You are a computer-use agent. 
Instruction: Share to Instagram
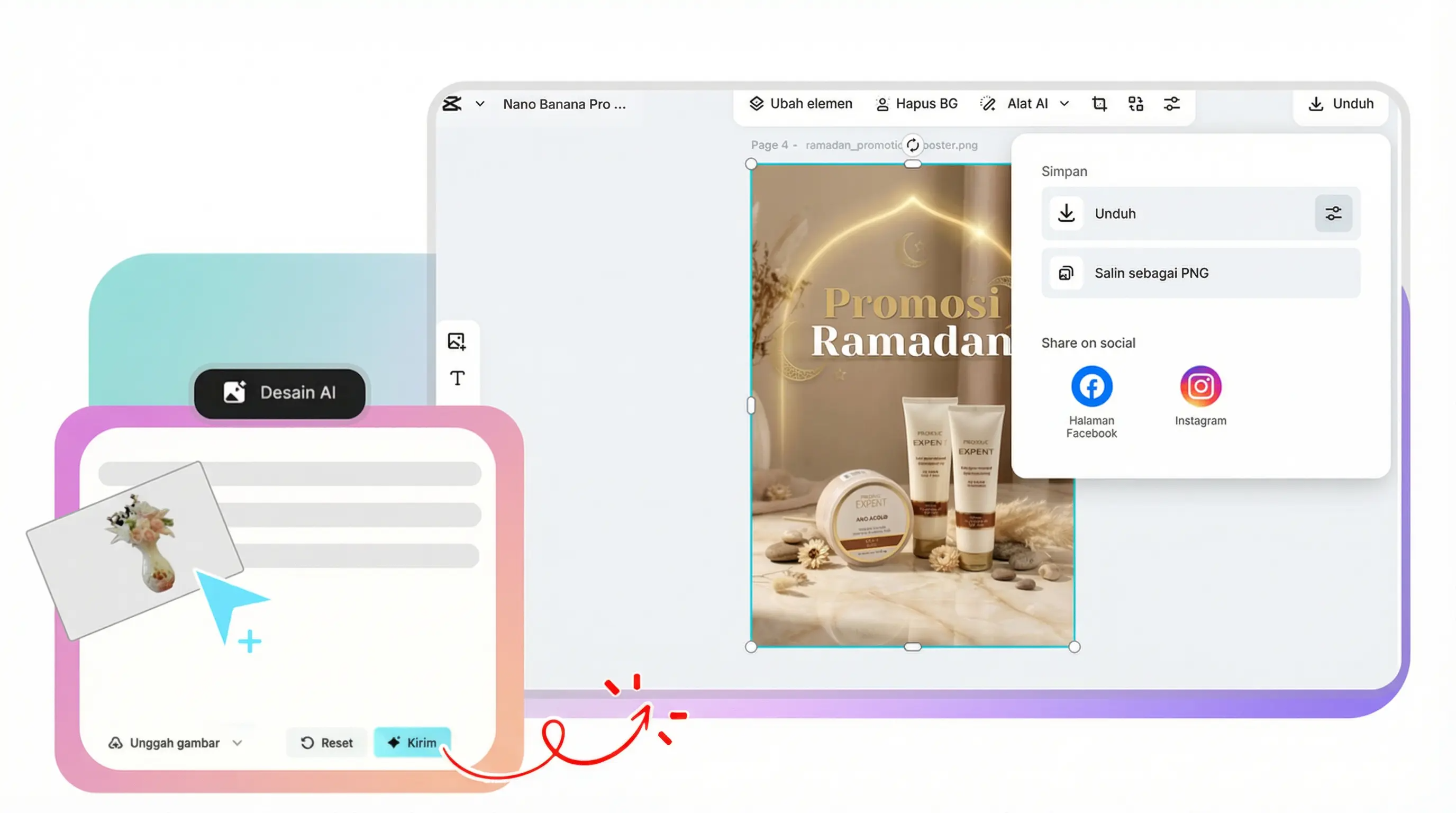click(1200, 387)
